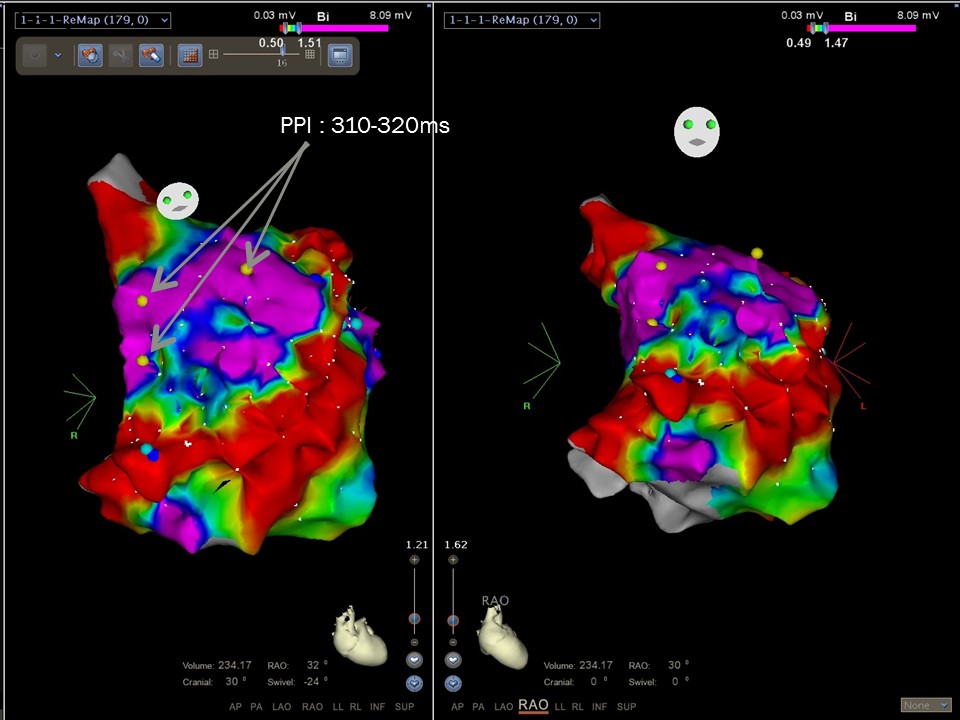Zoom out with right view minus button
This screenshot has width=960, height=720.
click(x=453, y=642)
